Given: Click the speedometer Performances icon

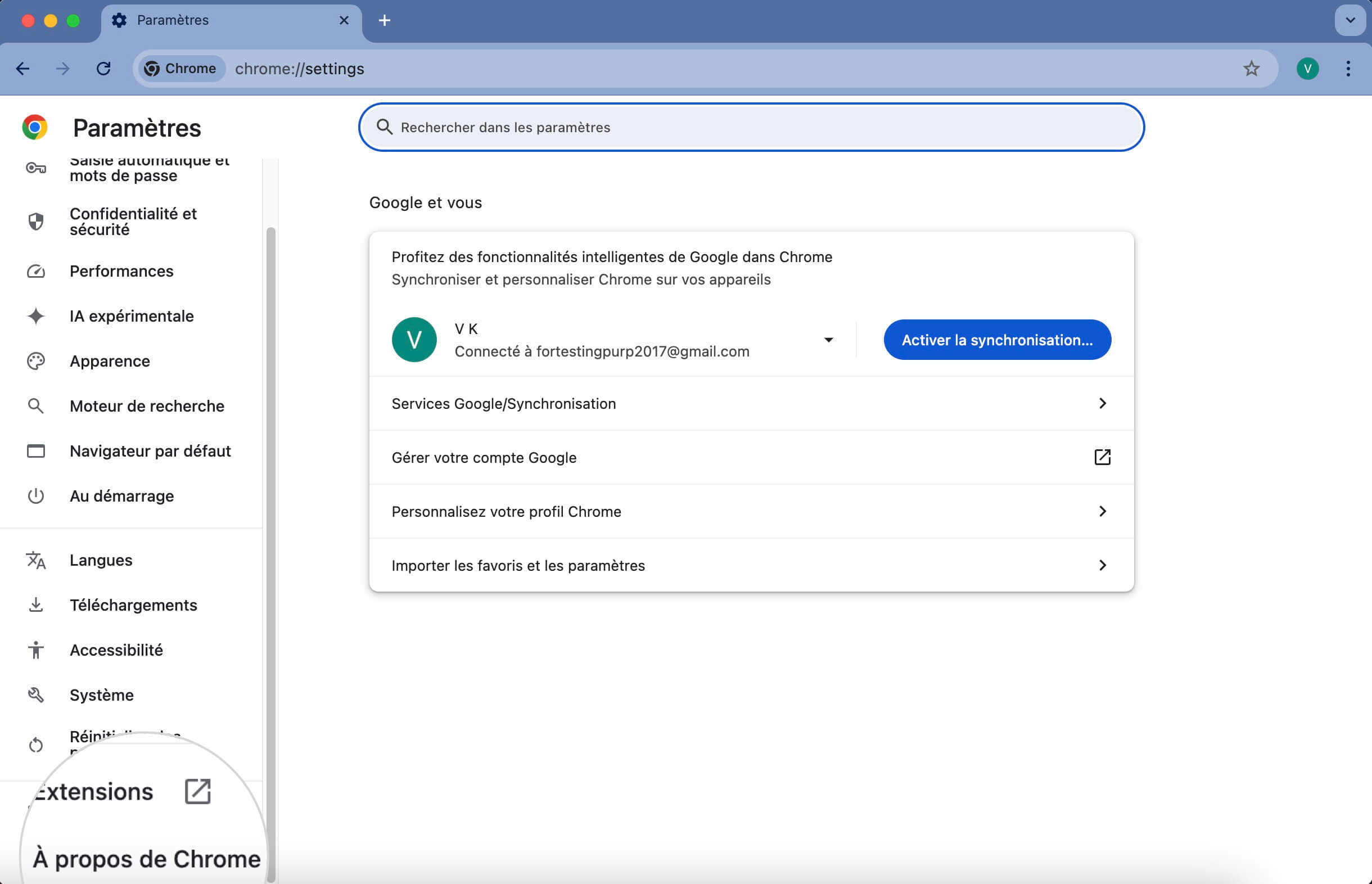Looking at the screenshot, I should 35,271.
